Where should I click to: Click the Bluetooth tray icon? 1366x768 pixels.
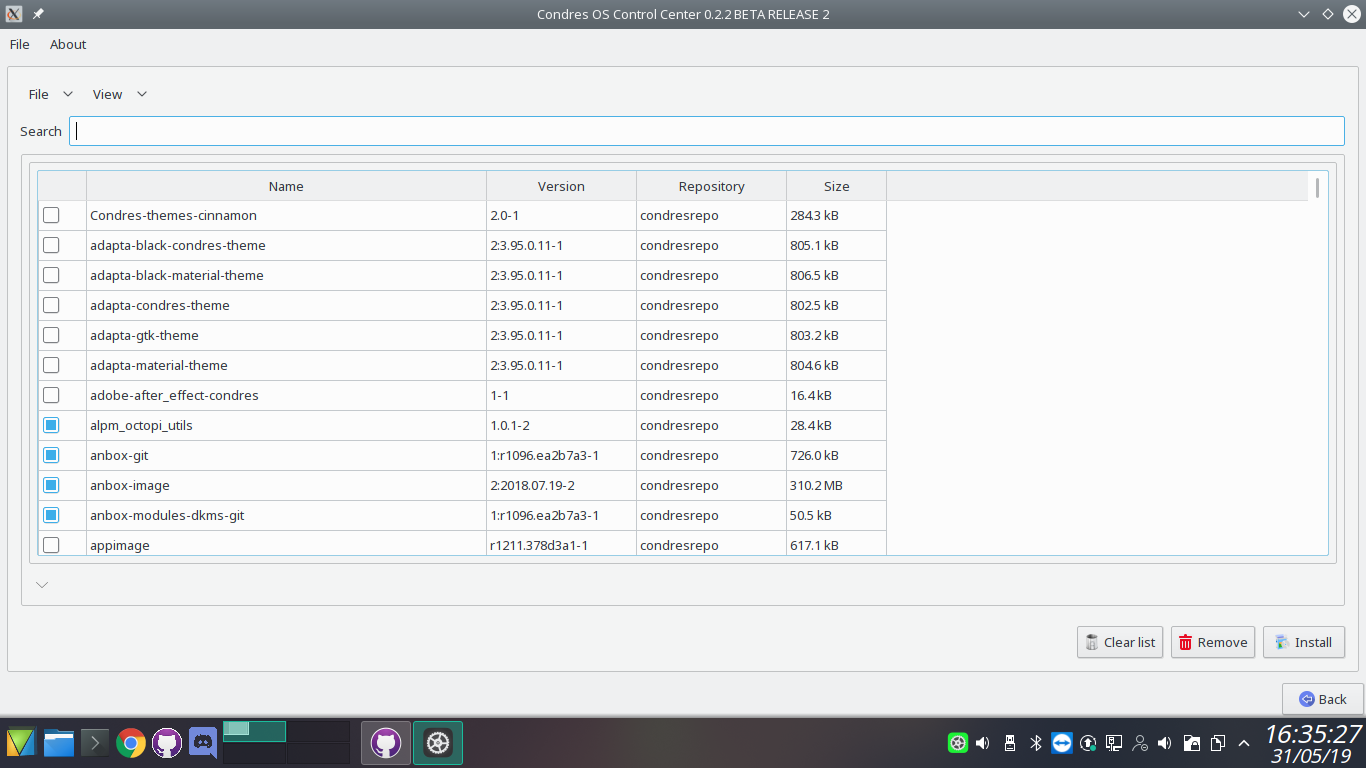[x=1036, y=743]
